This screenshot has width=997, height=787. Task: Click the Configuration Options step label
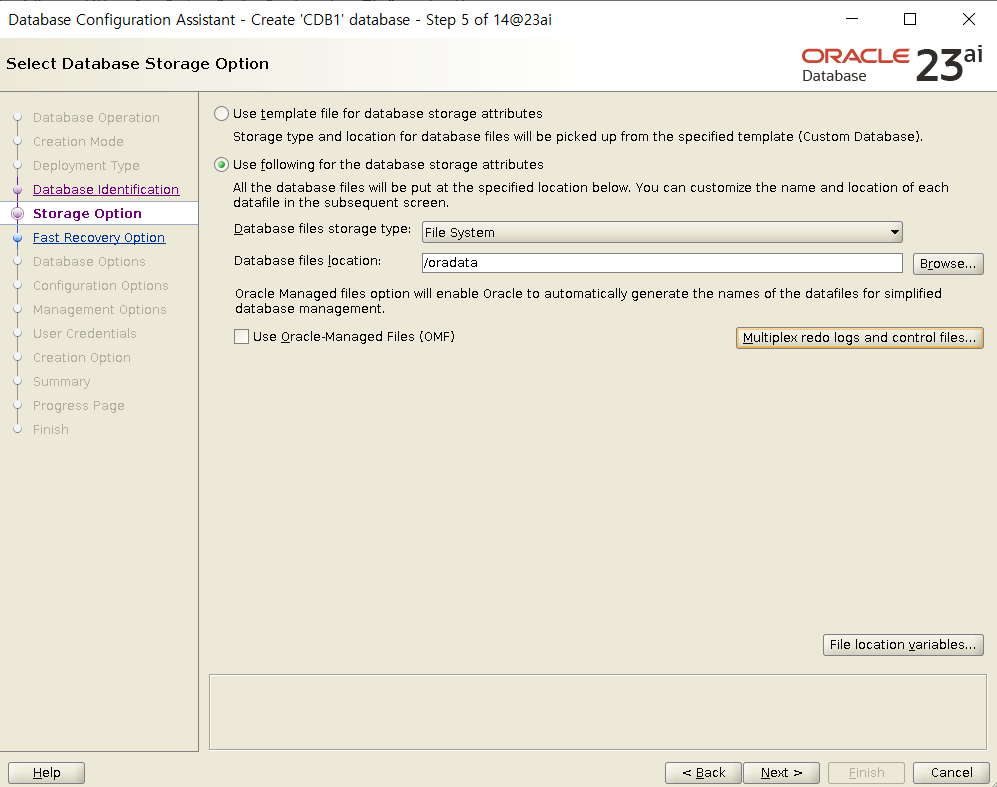click(x=100, y=286)
